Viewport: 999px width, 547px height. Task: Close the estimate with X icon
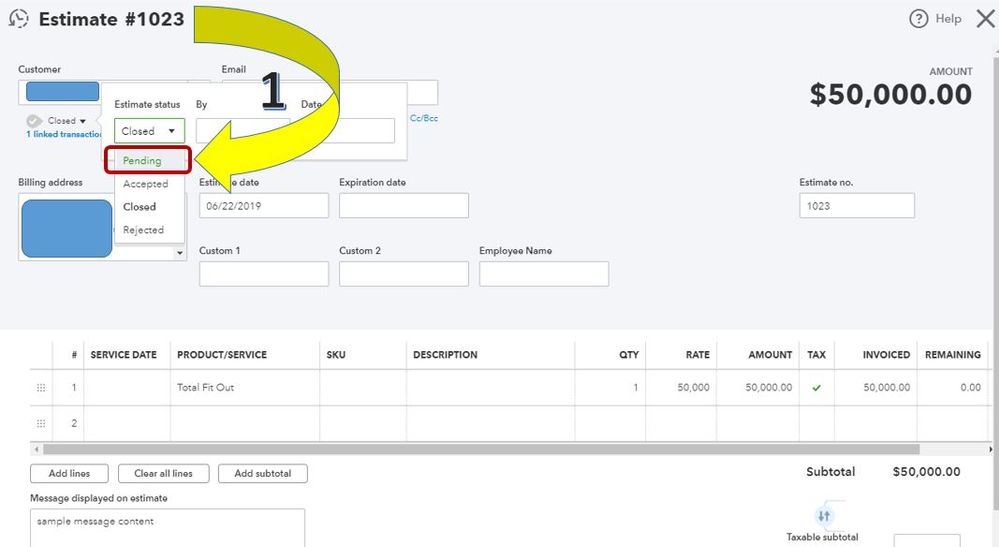pyautogui.click(x=986, y=19)
